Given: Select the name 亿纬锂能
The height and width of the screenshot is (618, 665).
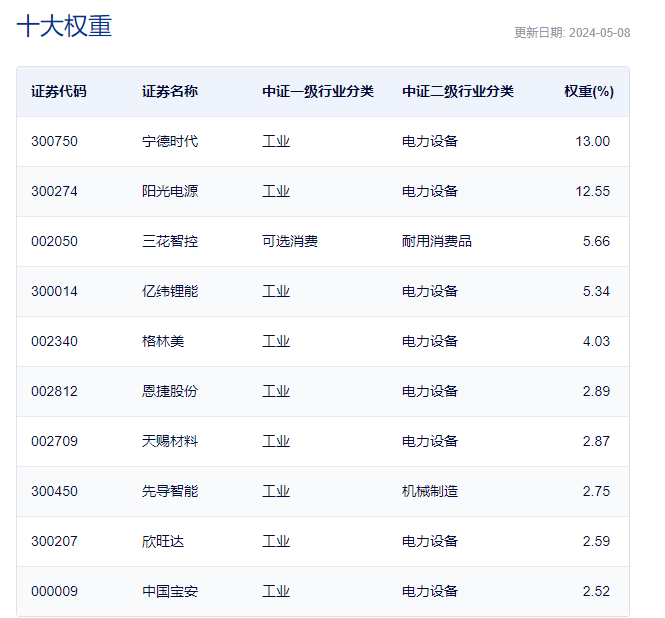Looking at the screenshot, I should coord(170,291).
